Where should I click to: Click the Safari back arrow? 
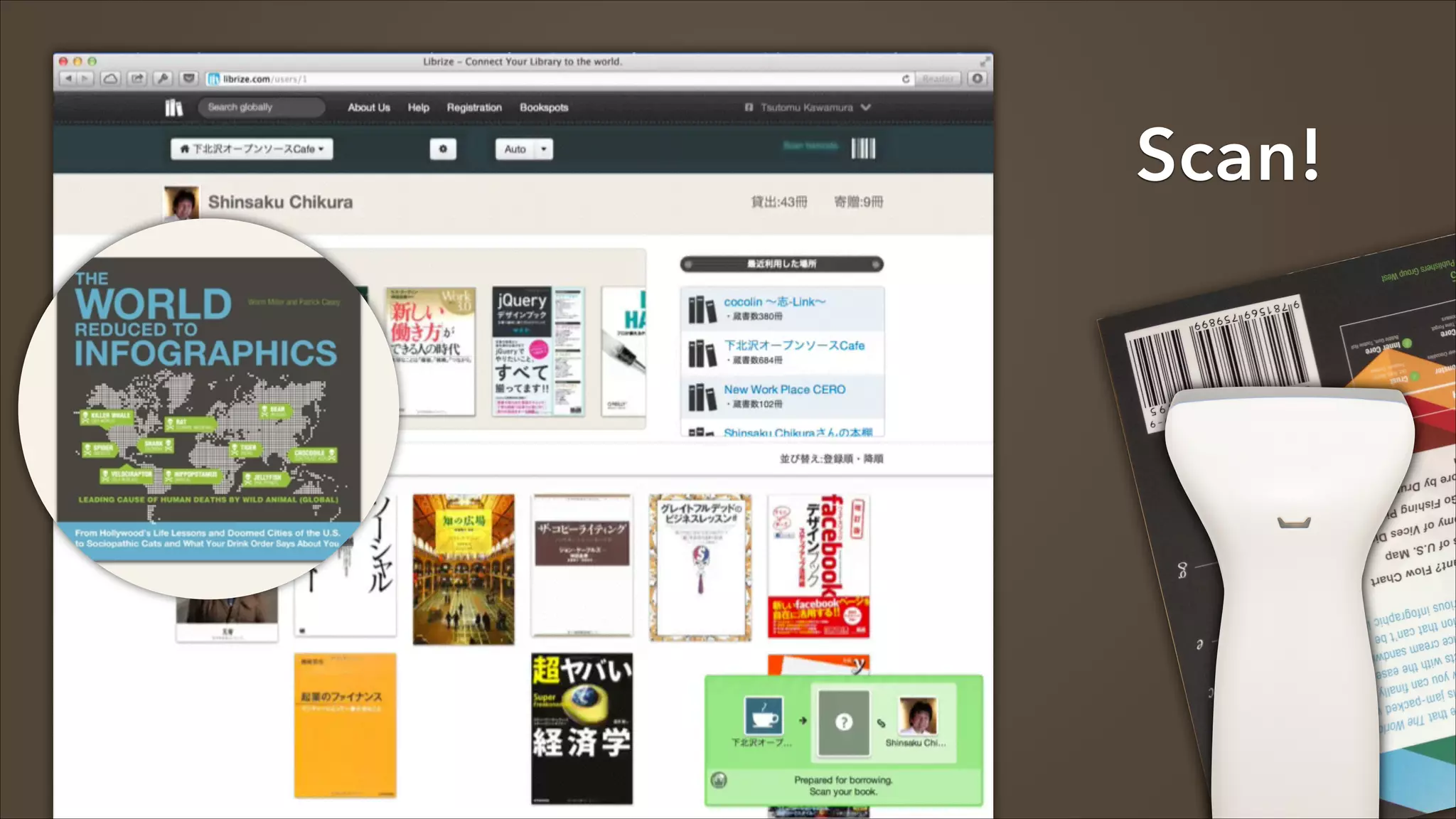point(68,79)
